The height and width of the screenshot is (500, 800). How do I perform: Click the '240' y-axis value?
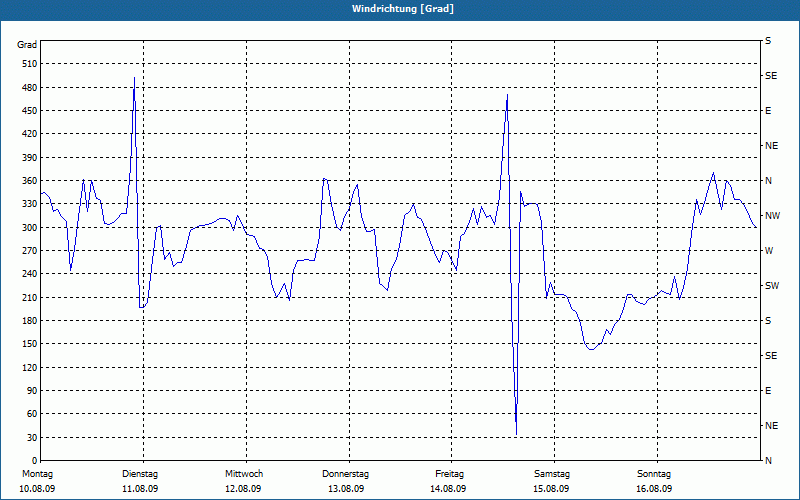point(30,274)
